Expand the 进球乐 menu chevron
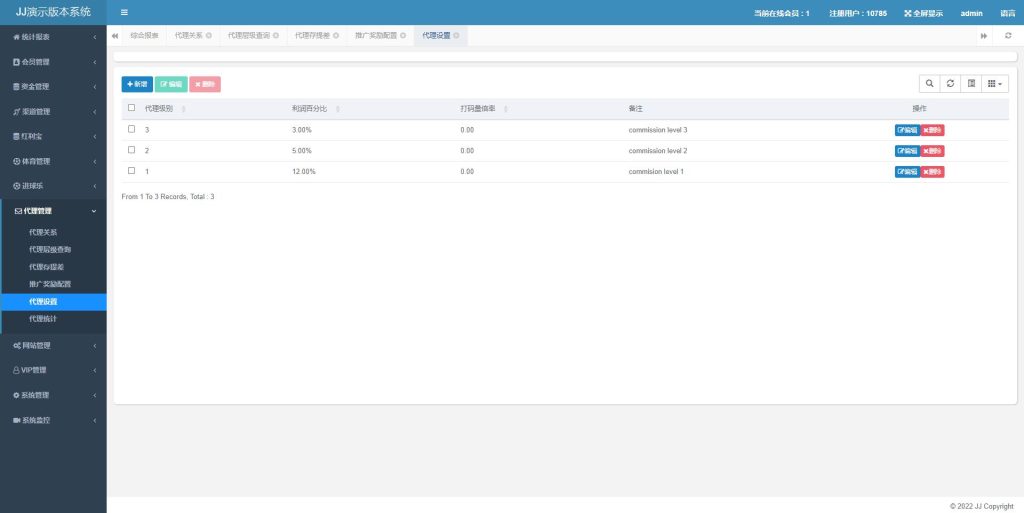The height and width of the screenshot is (513, 1024). [x=95, y=187]
